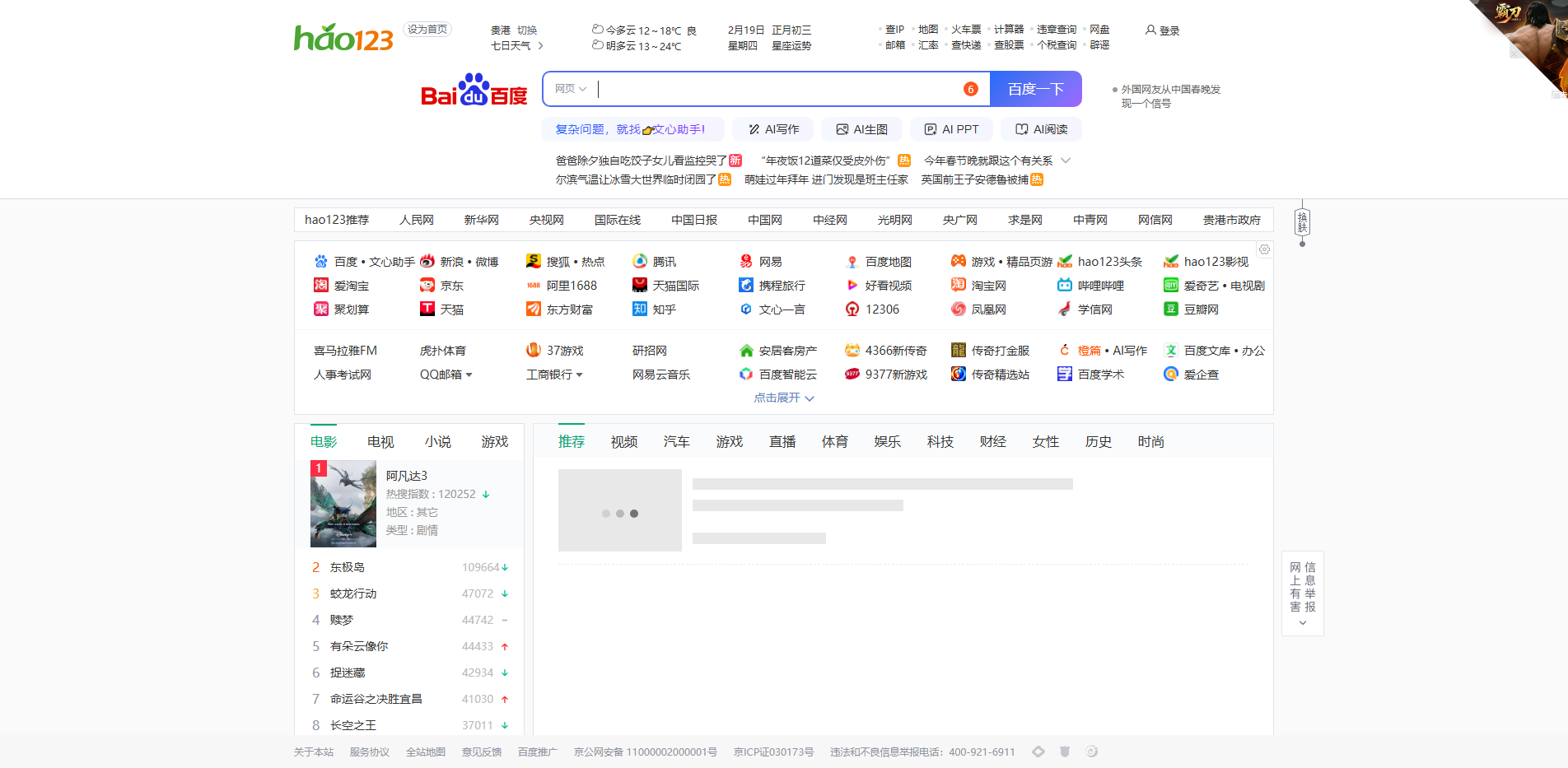Click the 登录 login link

click(1168, 30)
